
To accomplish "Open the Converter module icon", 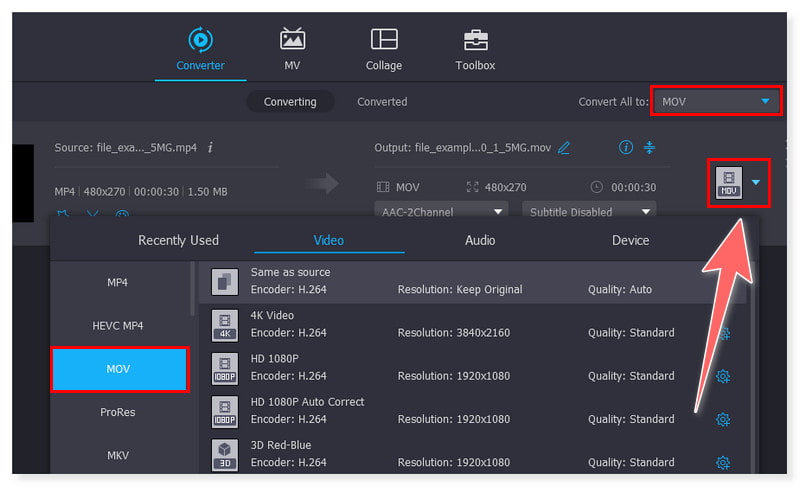I will 200,40.
